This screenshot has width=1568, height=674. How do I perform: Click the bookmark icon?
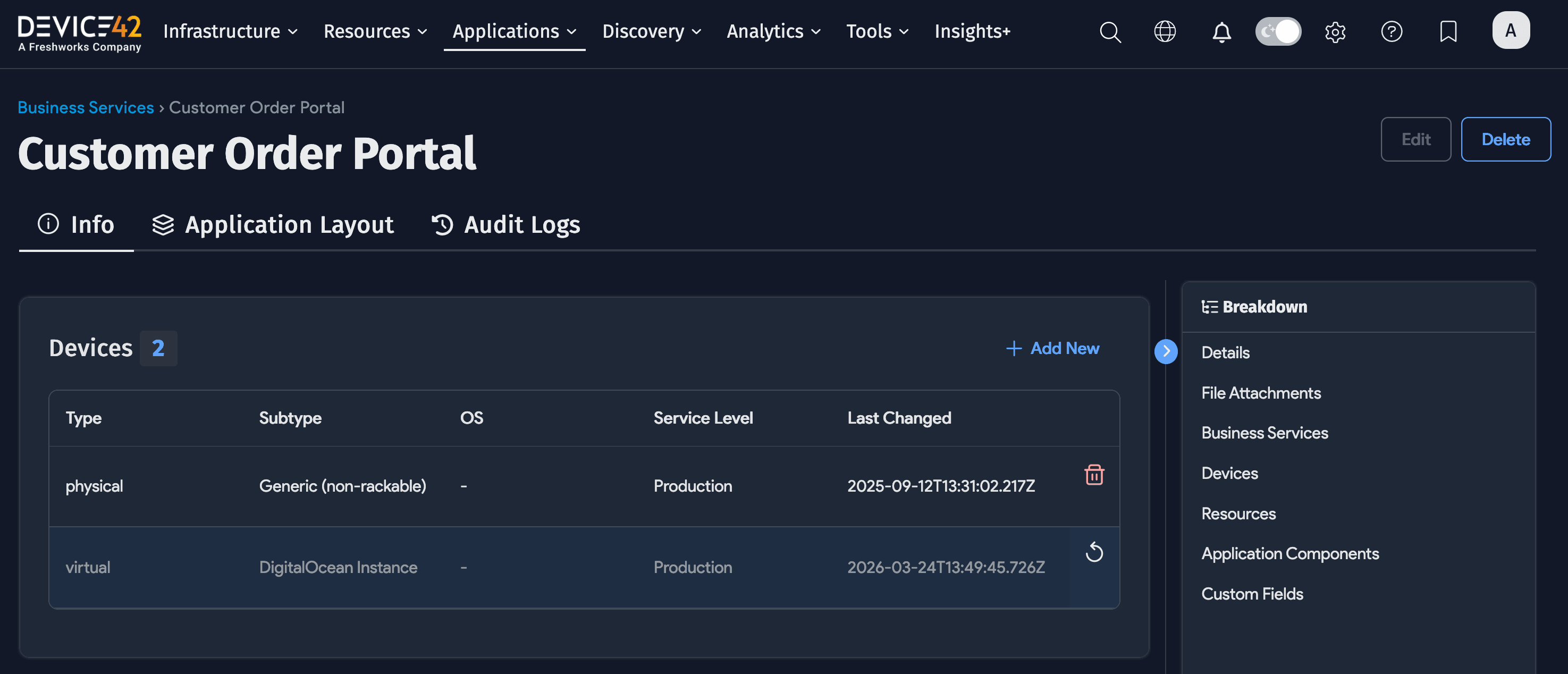[x=1448, y=32]
